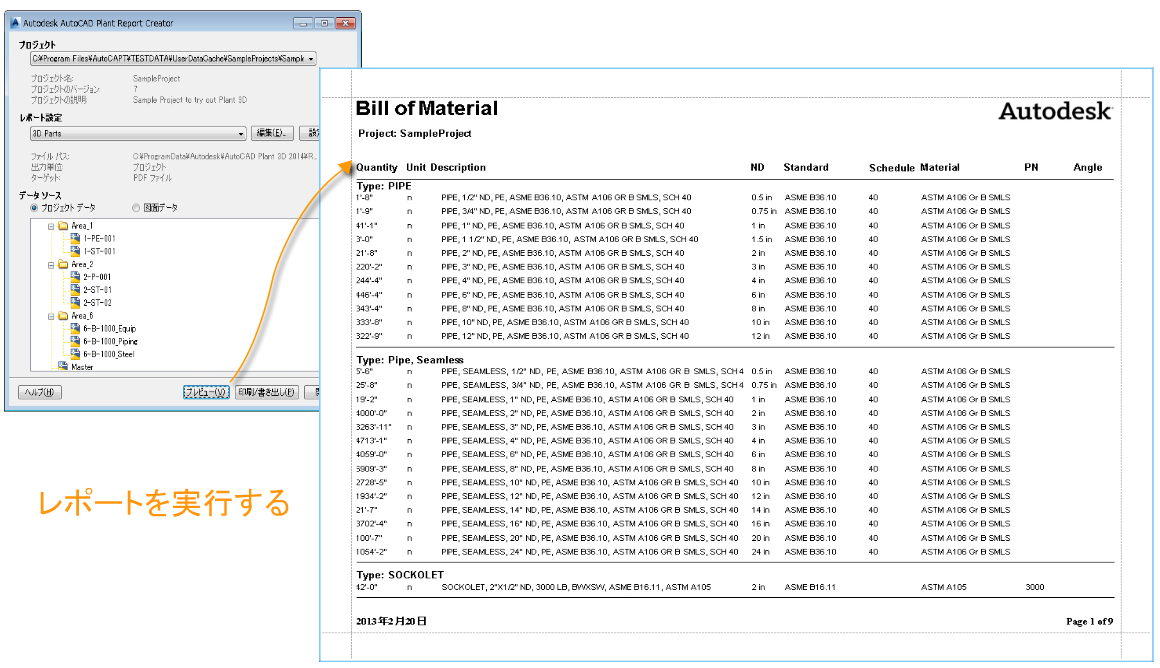Maximize the Report Creator window
1160x668 pixels.
click(x=324, y=24)
